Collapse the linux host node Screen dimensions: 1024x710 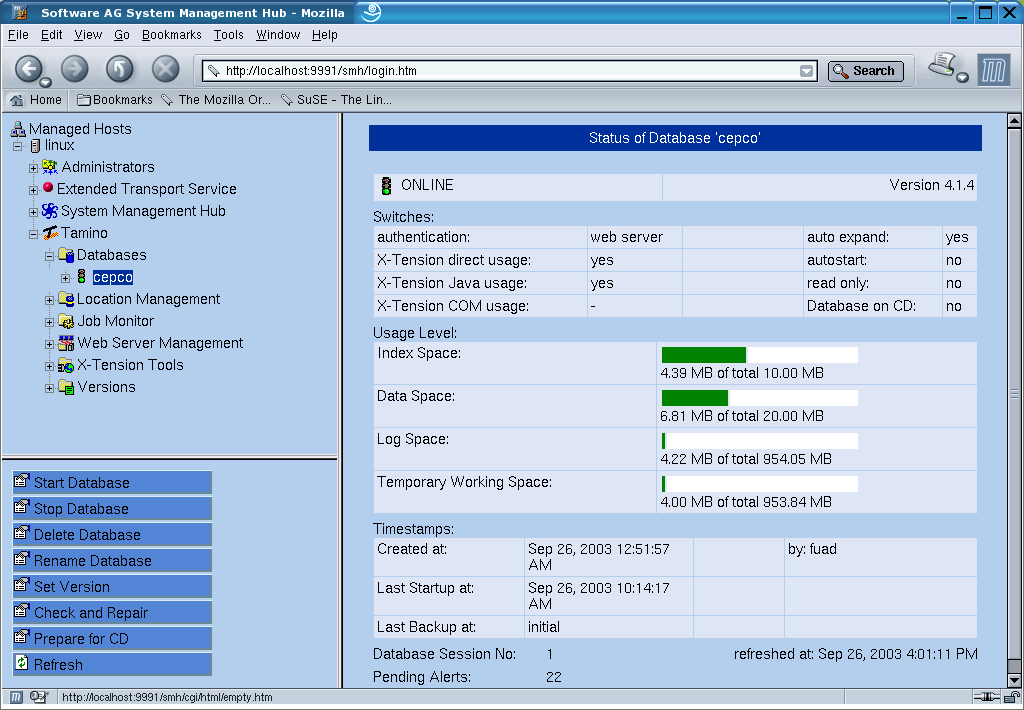18,146
